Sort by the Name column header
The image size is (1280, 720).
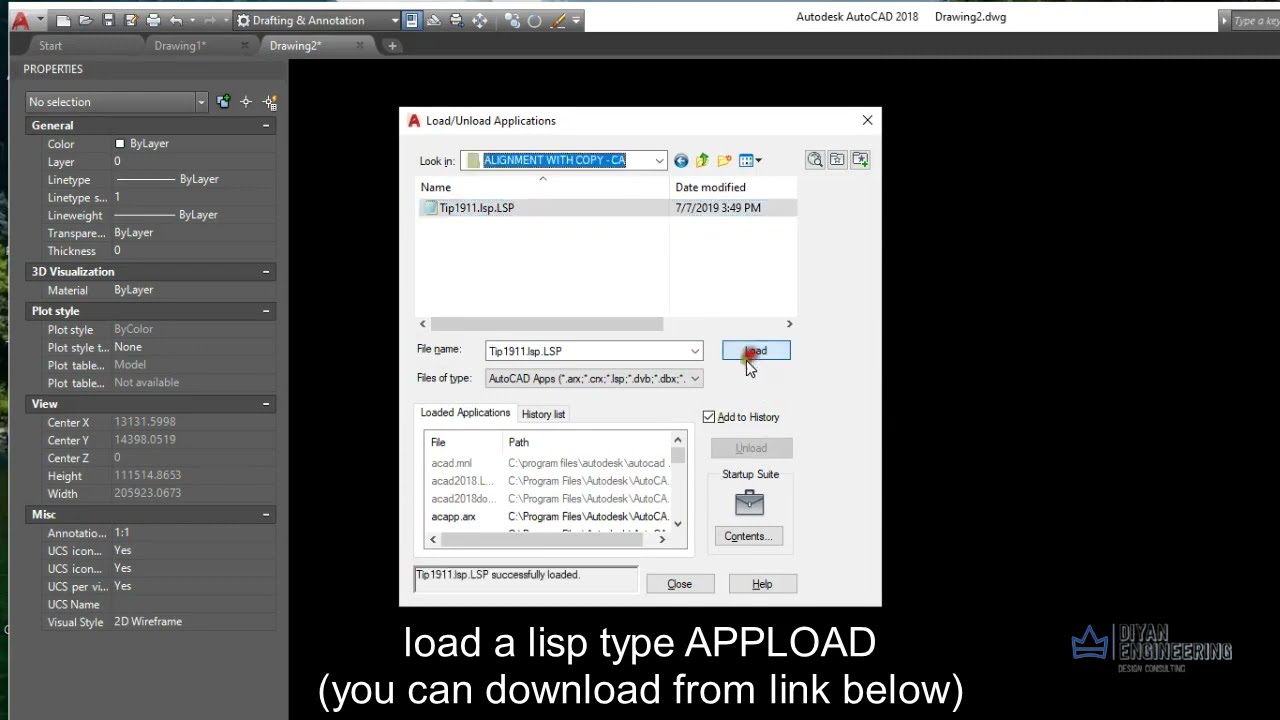(543, 187)
